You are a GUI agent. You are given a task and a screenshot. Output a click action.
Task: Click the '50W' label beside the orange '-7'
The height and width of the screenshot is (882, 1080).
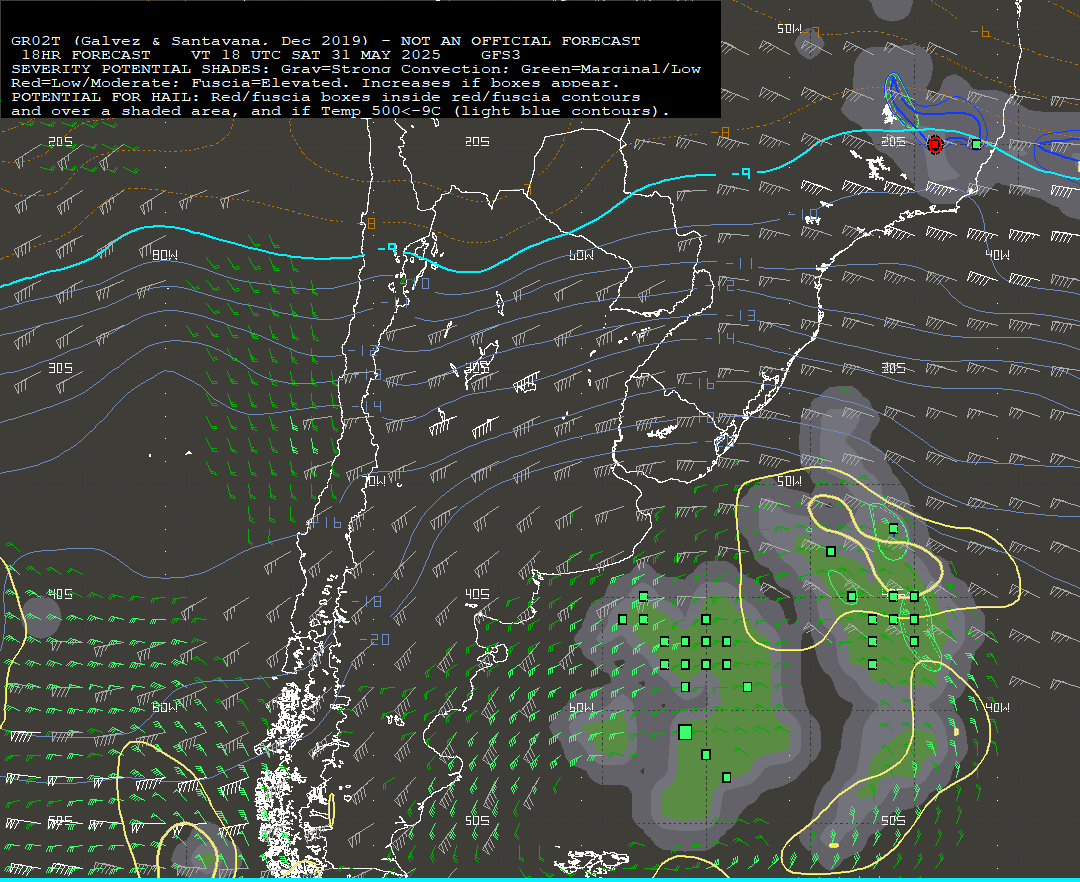pyautogui.click(x=789, y=29)
